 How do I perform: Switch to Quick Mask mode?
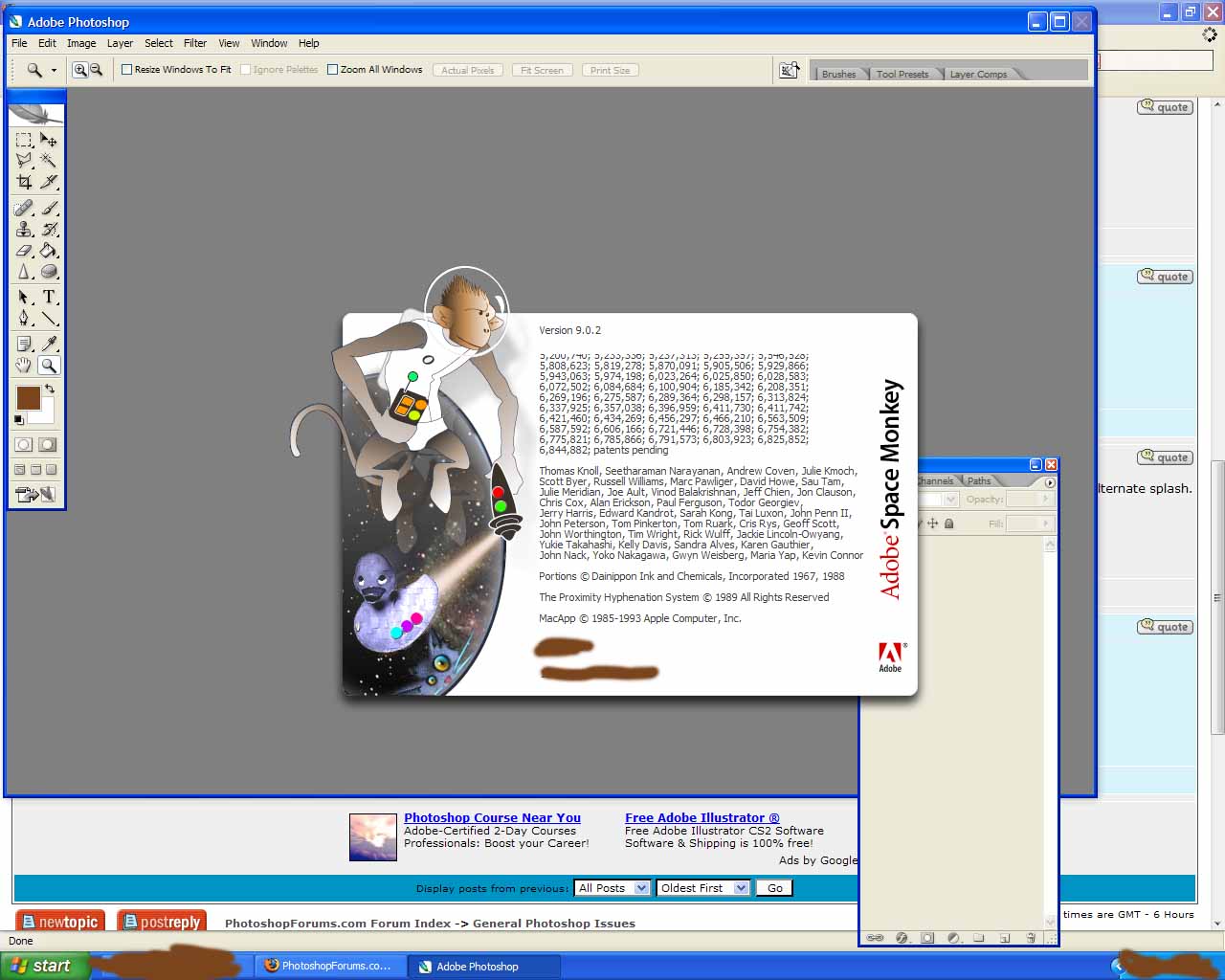coord(47,445)
